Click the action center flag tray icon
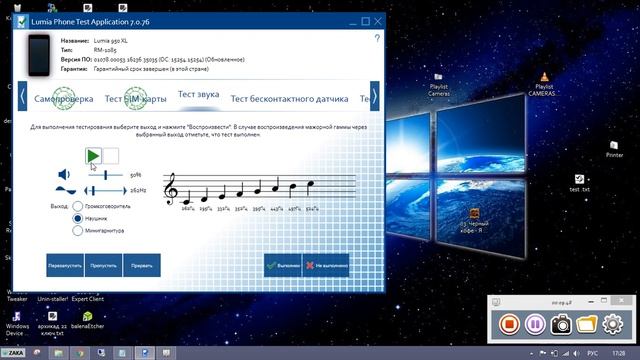 tap(543, 353)
